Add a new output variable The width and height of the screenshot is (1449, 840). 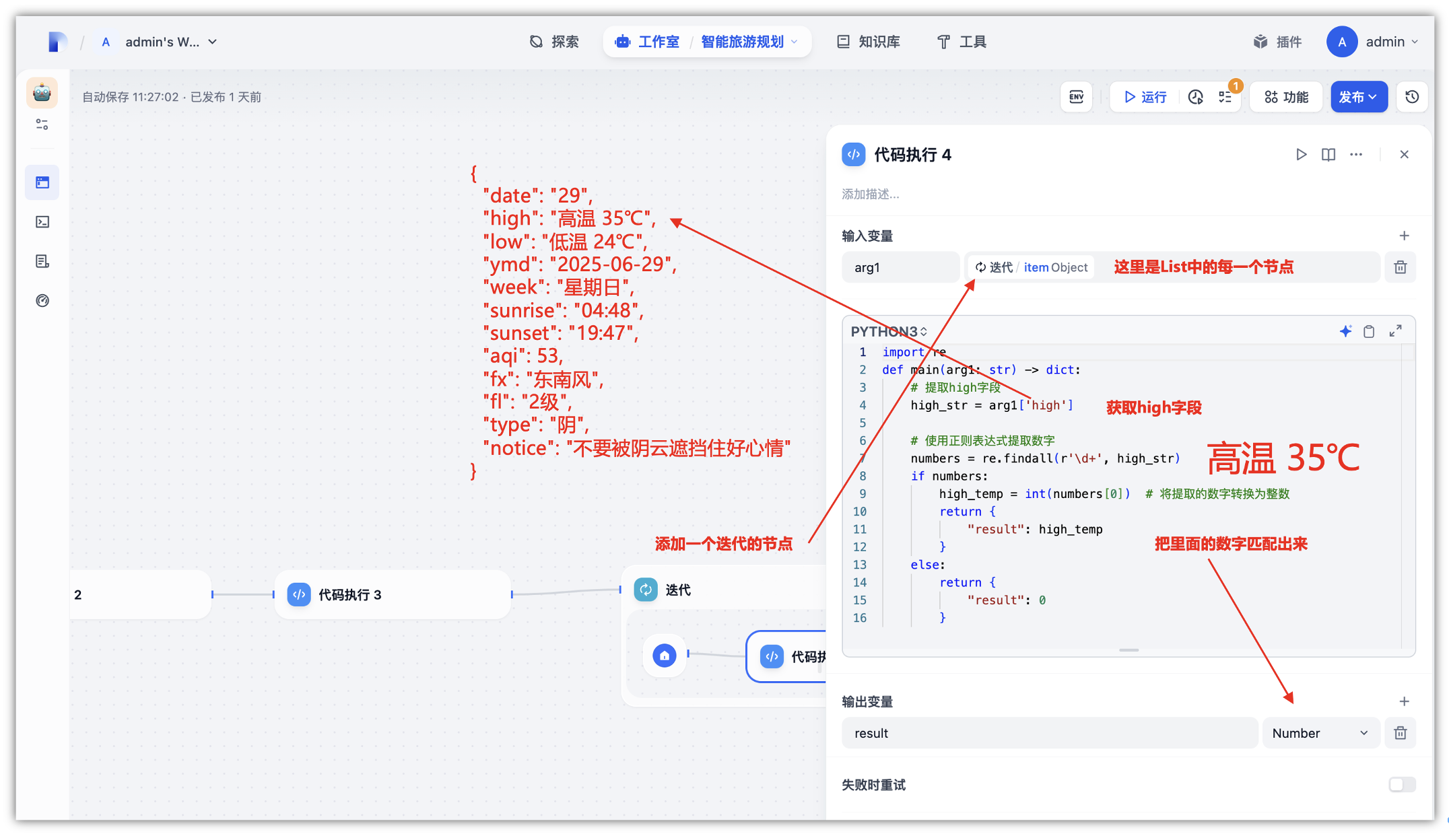[1404, 701]
